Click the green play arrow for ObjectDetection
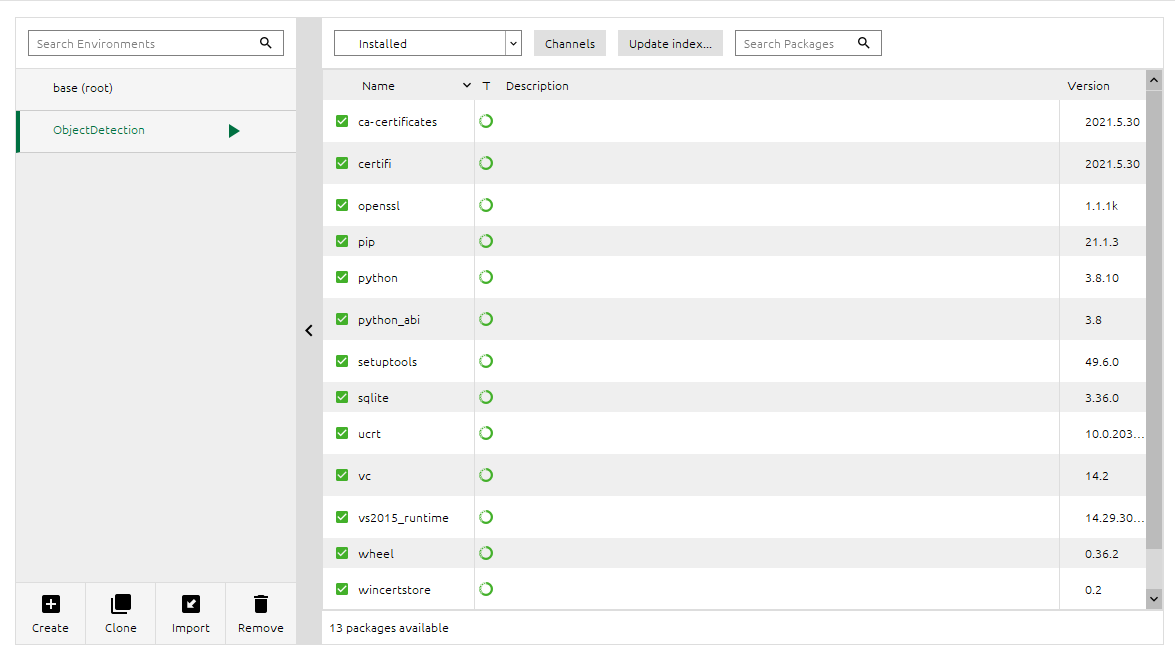This screenshot has height=653, width=1175. [234, 131]
